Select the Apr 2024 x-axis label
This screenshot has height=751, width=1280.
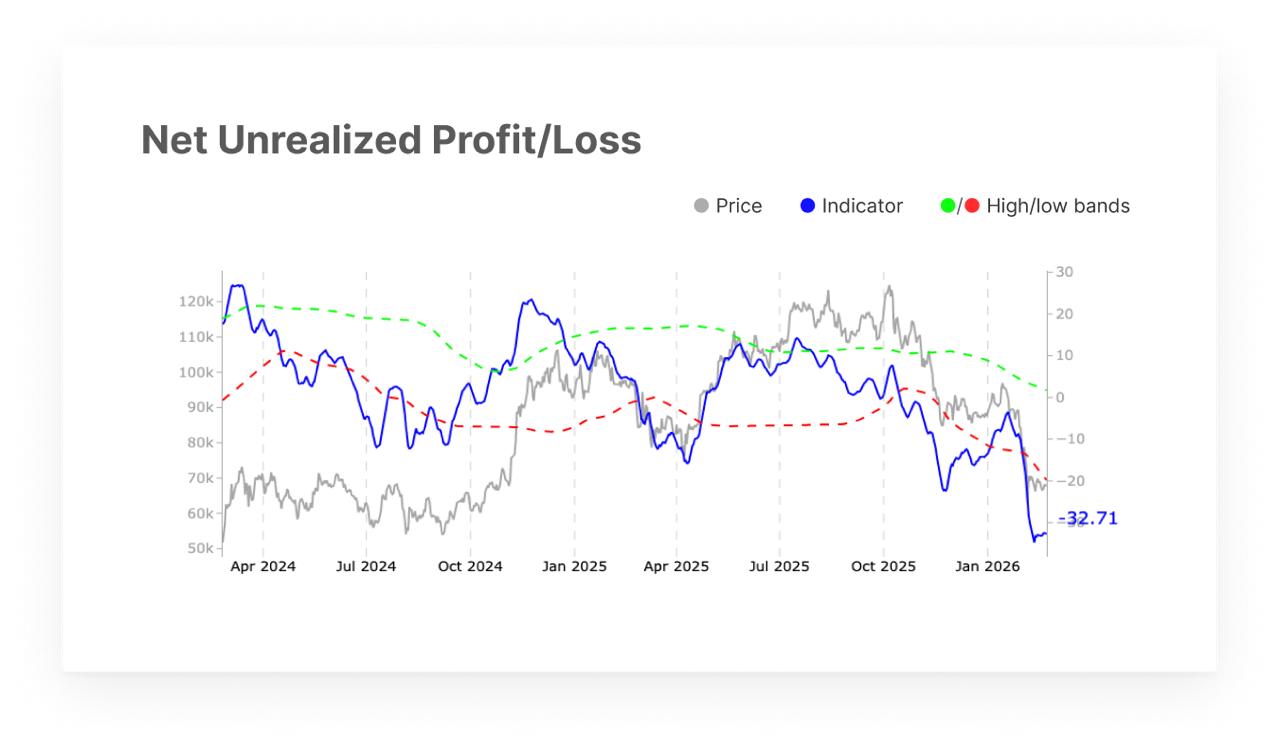pyautogui.click(x=263, y=567)
